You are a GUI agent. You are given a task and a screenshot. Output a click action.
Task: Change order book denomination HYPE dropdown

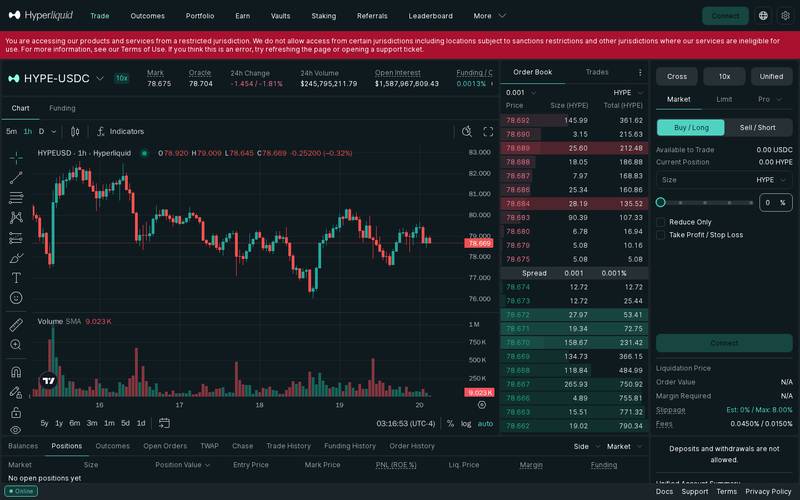click(628, 92)
